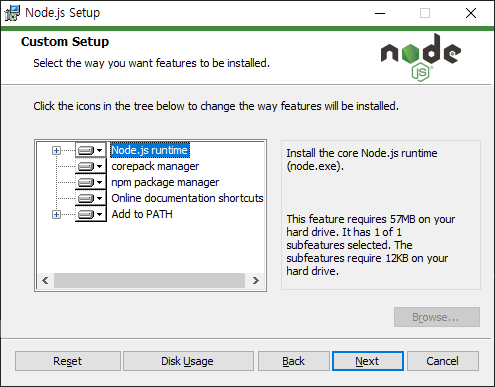Go Back to the previous step
This screenshot has width=495, height=387.
tap(294, 361)
